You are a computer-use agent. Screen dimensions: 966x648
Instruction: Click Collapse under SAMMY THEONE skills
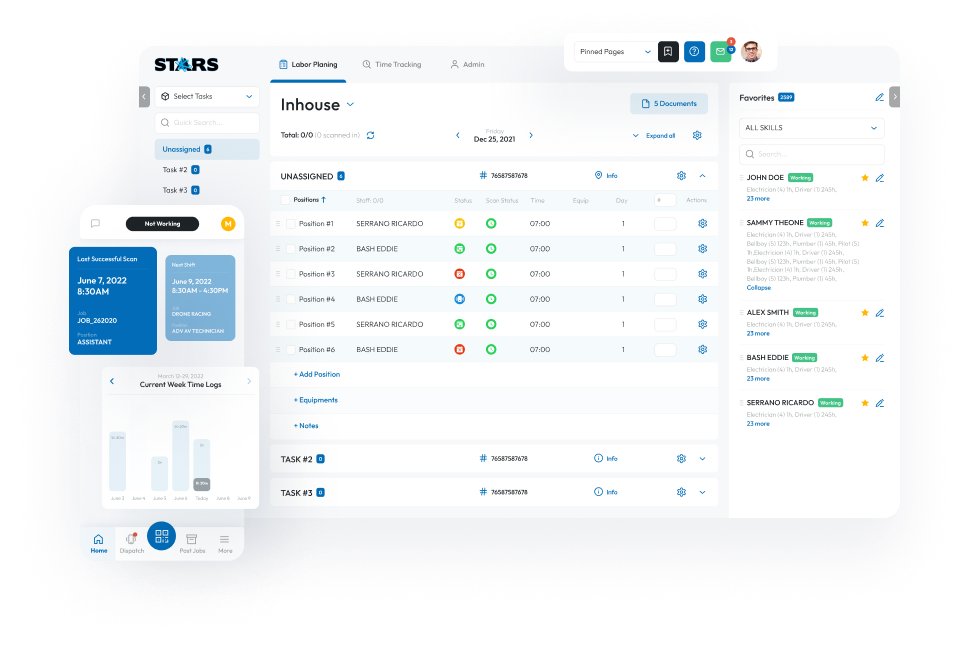(x=758, y=288)
